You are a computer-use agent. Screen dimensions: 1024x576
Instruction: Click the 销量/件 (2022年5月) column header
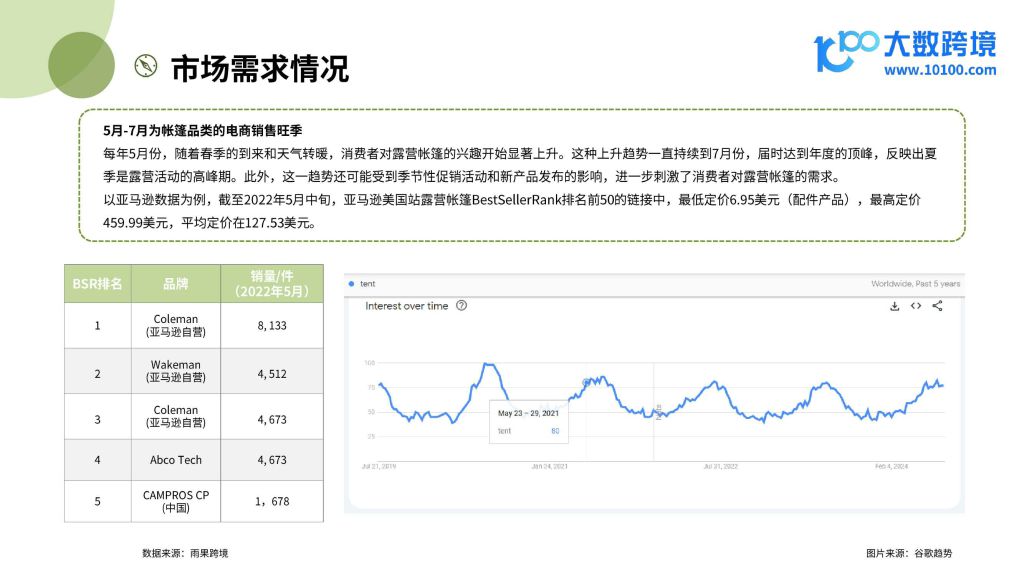coord(272,283)
